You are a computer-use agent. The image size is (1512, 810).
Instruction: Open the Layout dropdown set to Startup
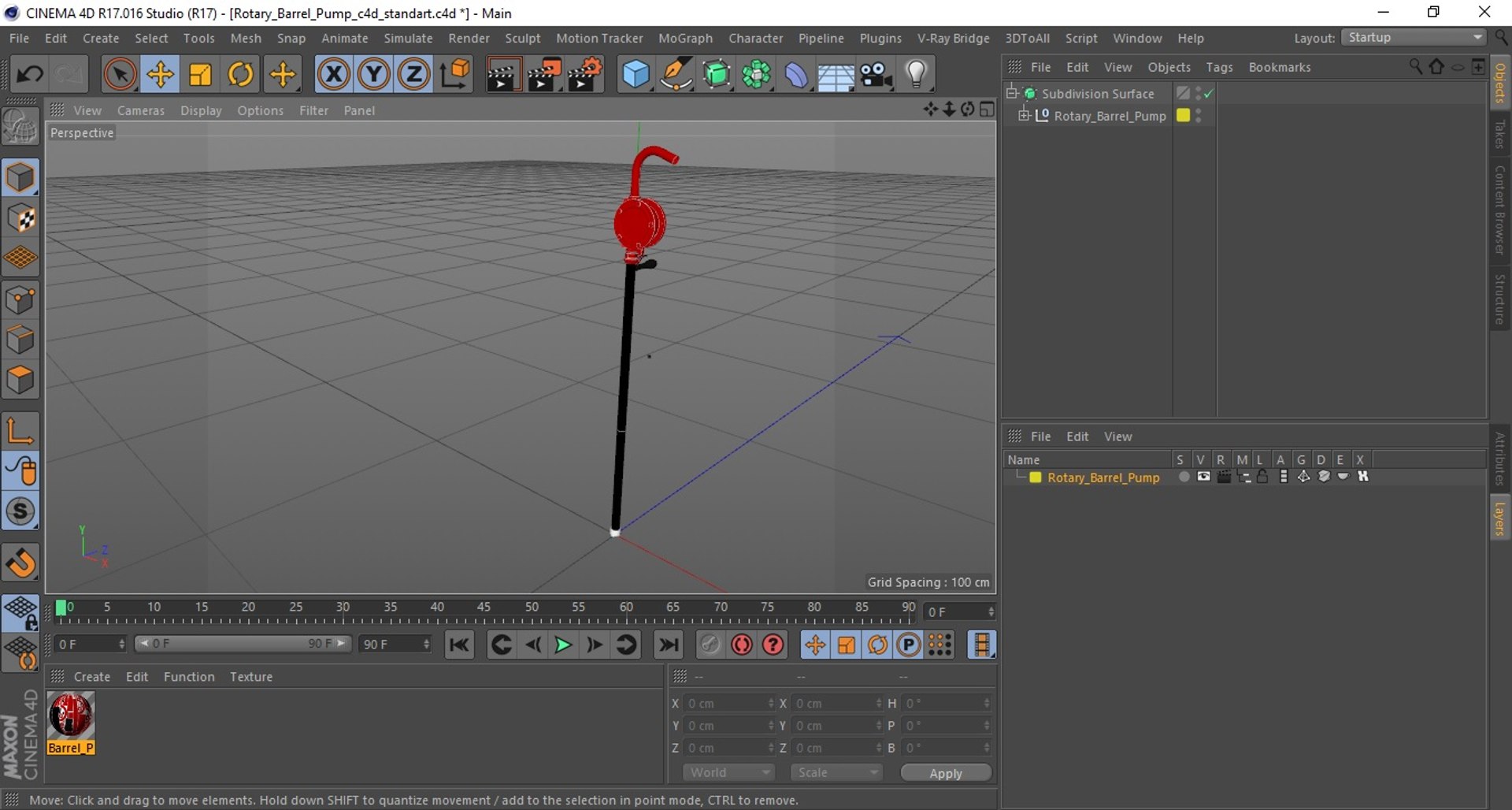coord(1414,38)
